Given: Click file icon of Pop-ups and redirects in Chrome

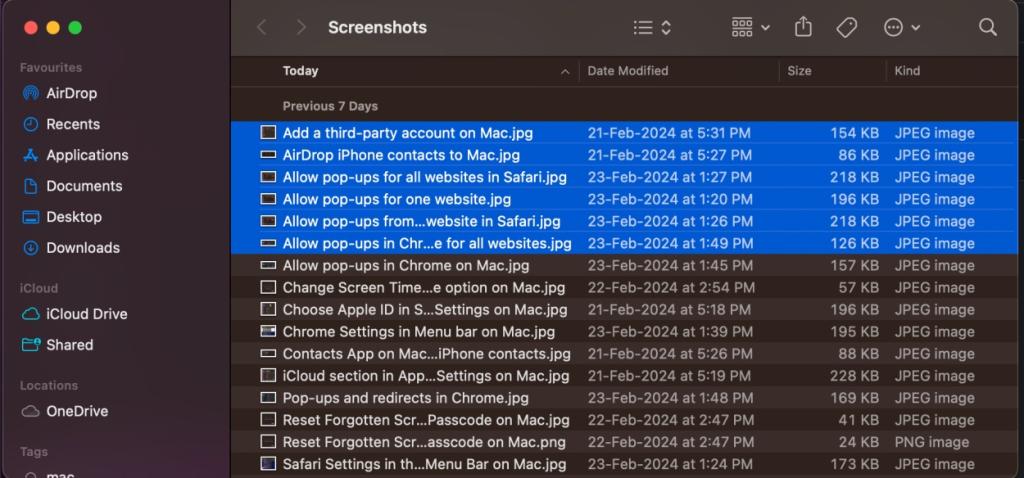Looking at the screenshot, I should tap(268, 398).
